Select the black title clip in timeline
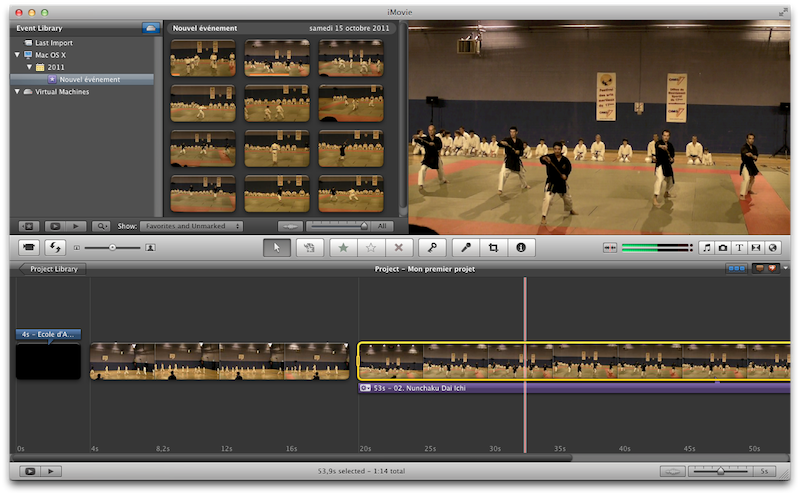 [48, 361]
